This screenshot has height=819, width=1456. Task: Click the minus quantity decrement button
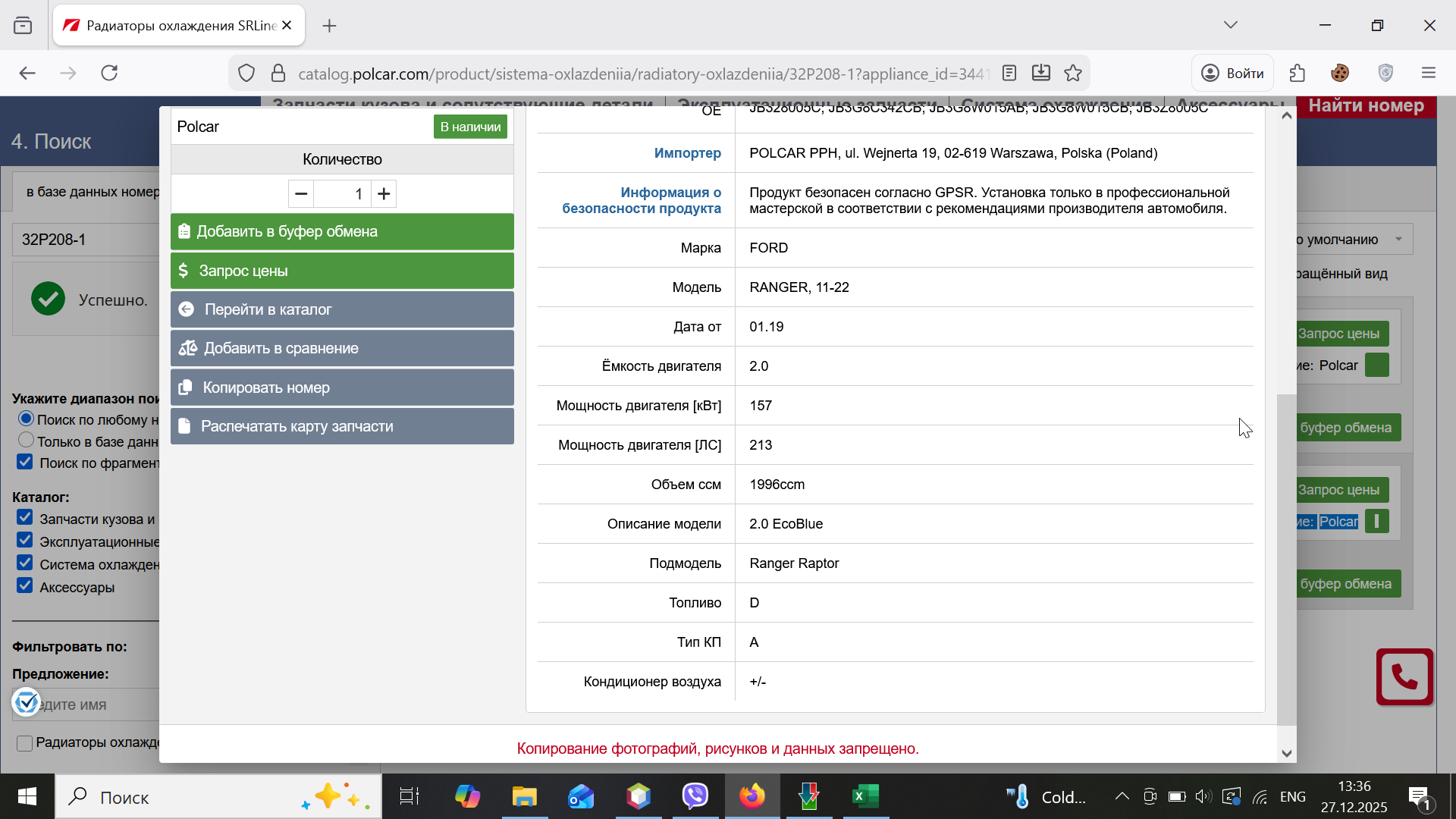(301, 194)
